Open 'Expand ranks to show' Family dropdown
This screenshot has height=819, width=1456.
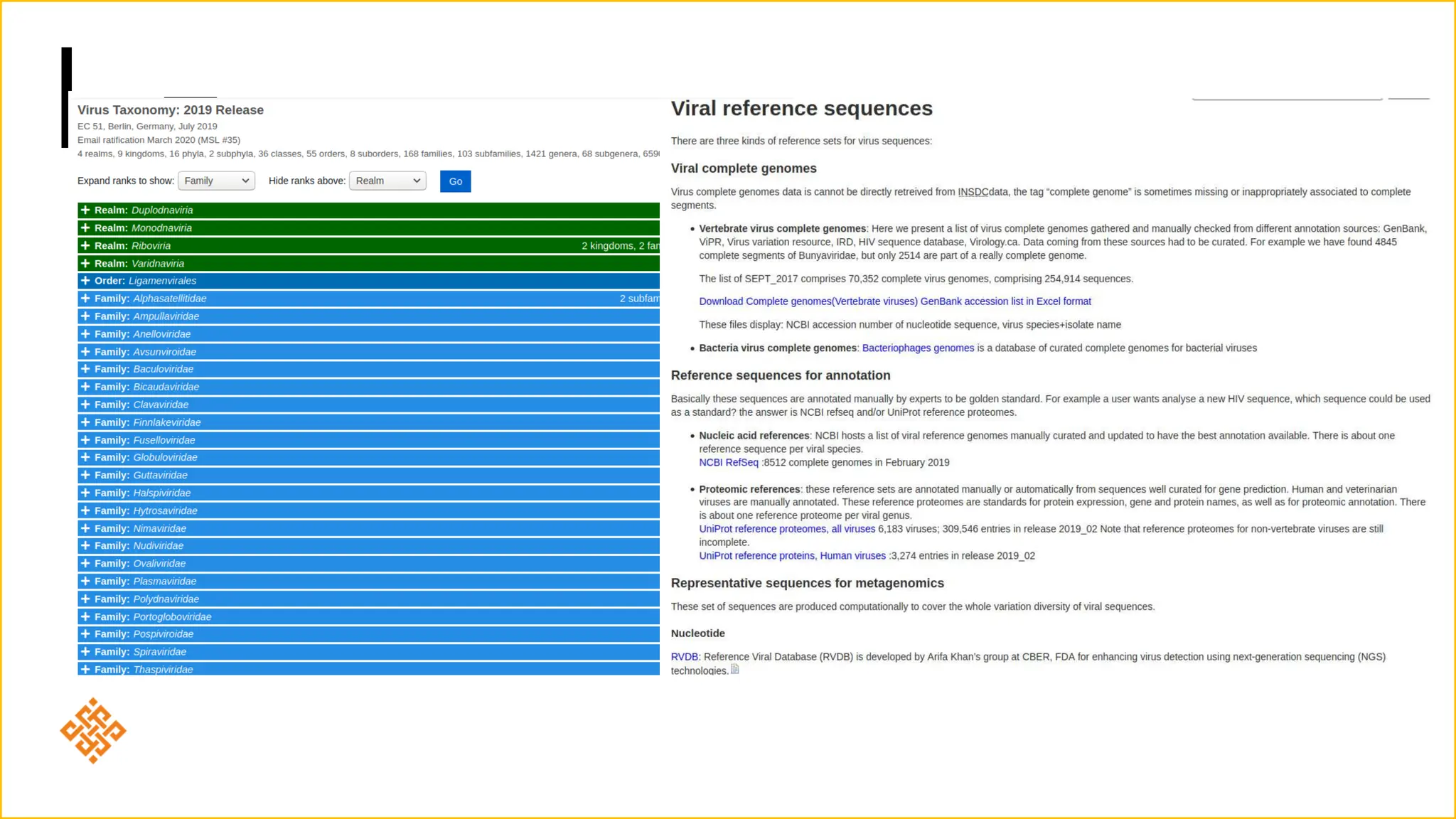[216, 181]
